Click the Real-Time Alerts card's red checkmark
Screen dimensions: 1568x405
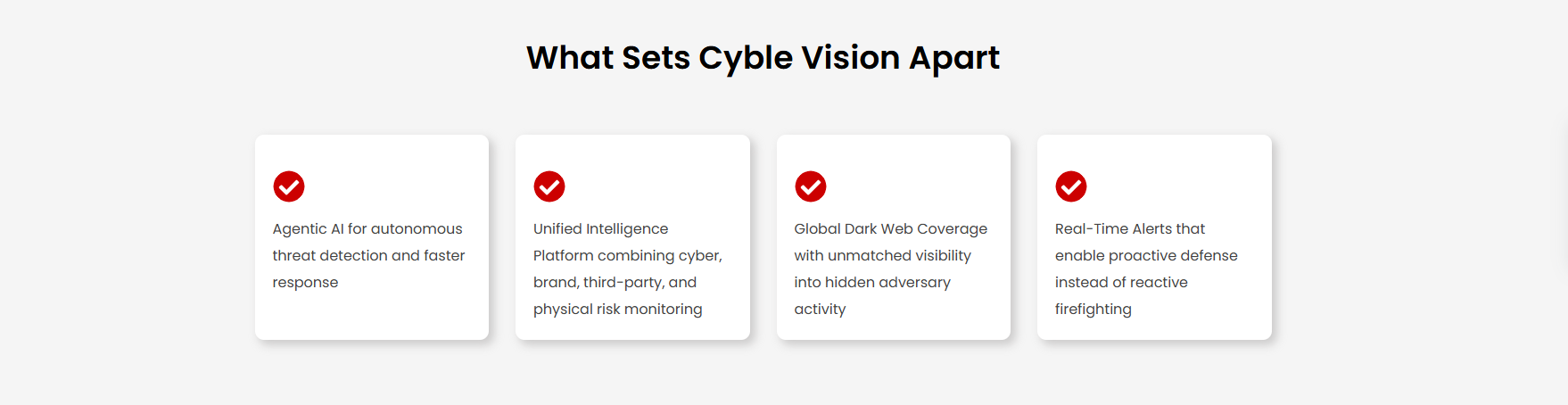click(1071, 186)
